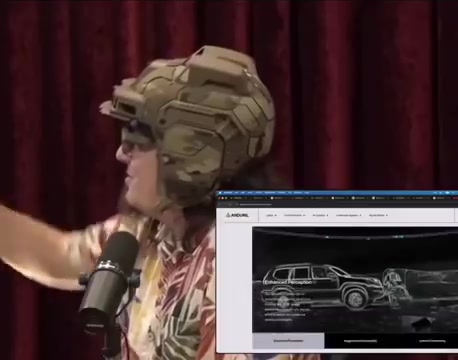Click the Anduril logo in the website header
The width and height of the screenshot is (458, 360).
point(237,215)
